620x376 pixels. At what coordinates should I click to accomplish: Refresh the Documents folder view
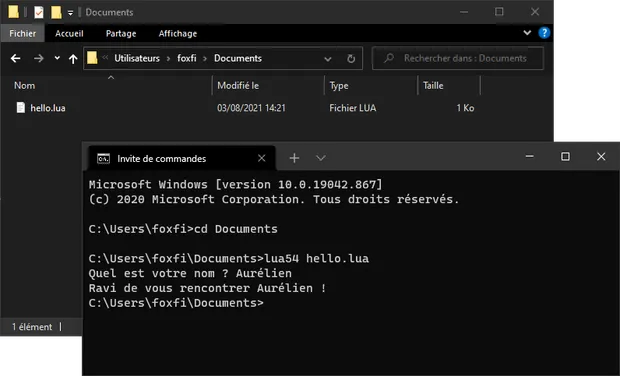click(351, 59)
